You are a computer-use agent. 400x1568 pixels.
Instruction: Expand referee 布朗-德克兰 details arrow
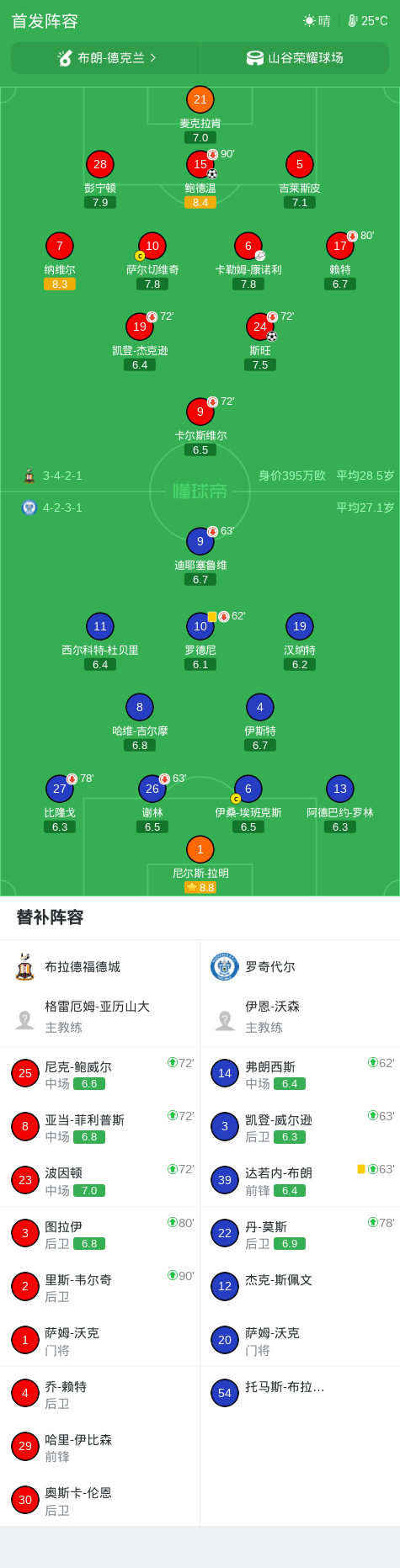click(x=153, y=58)
